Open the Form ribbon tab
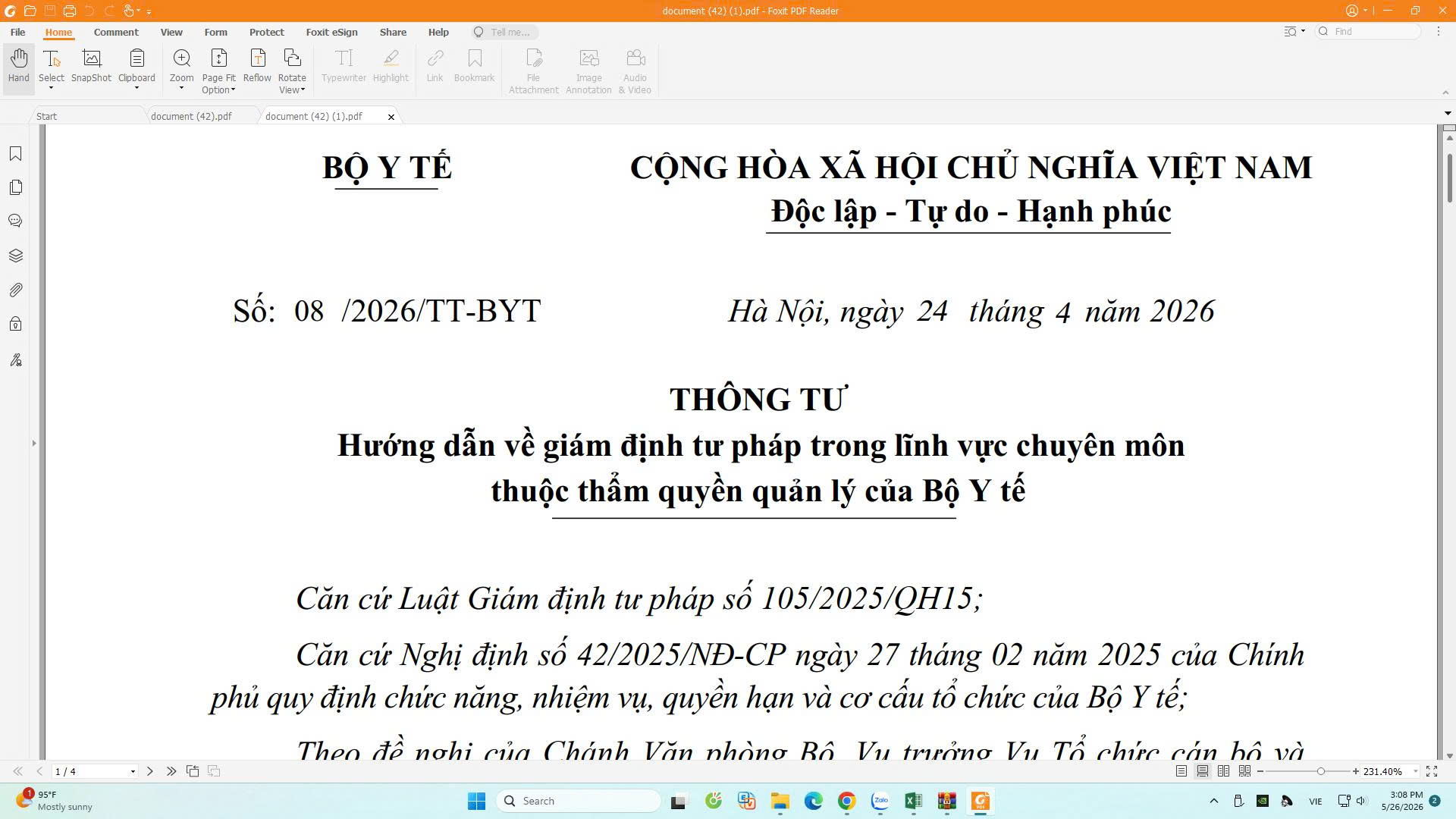 [x=215, y=32]
